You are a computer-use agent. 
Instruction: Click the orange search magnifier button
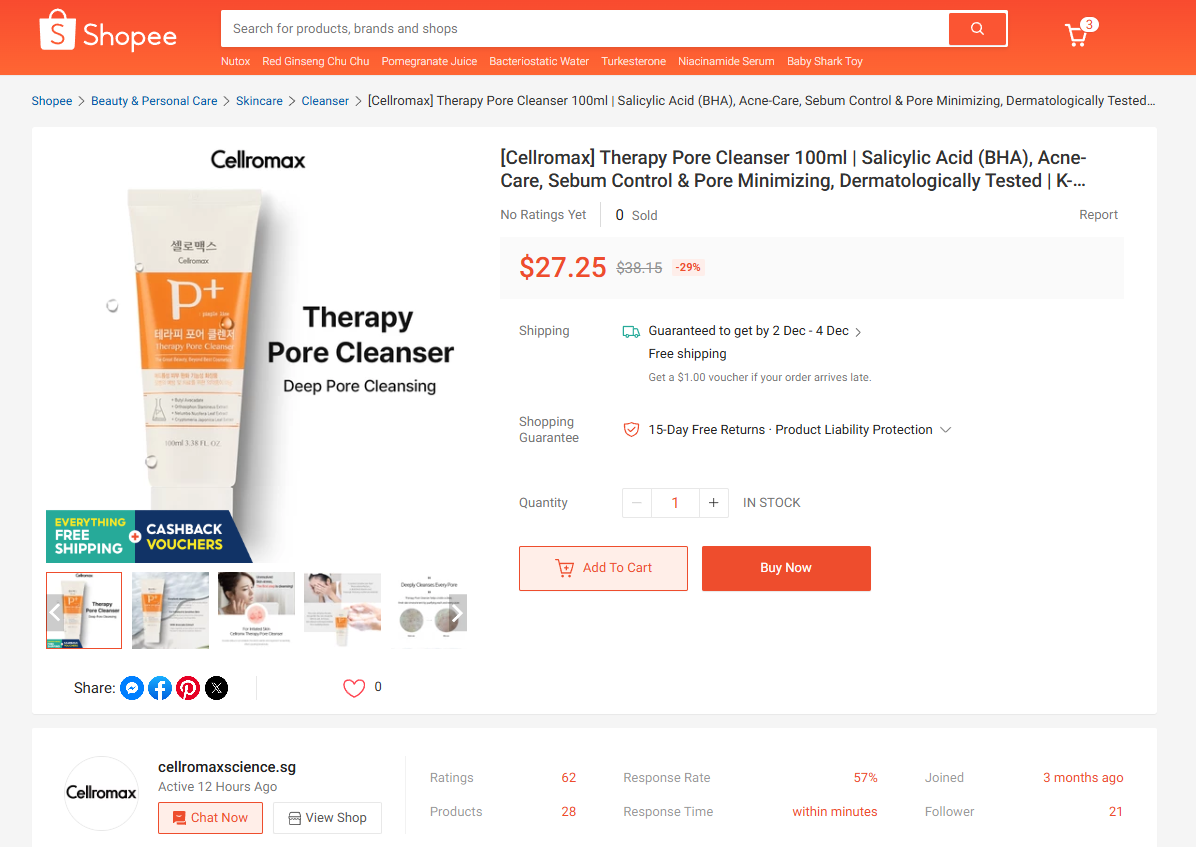[x=977, y=29]
